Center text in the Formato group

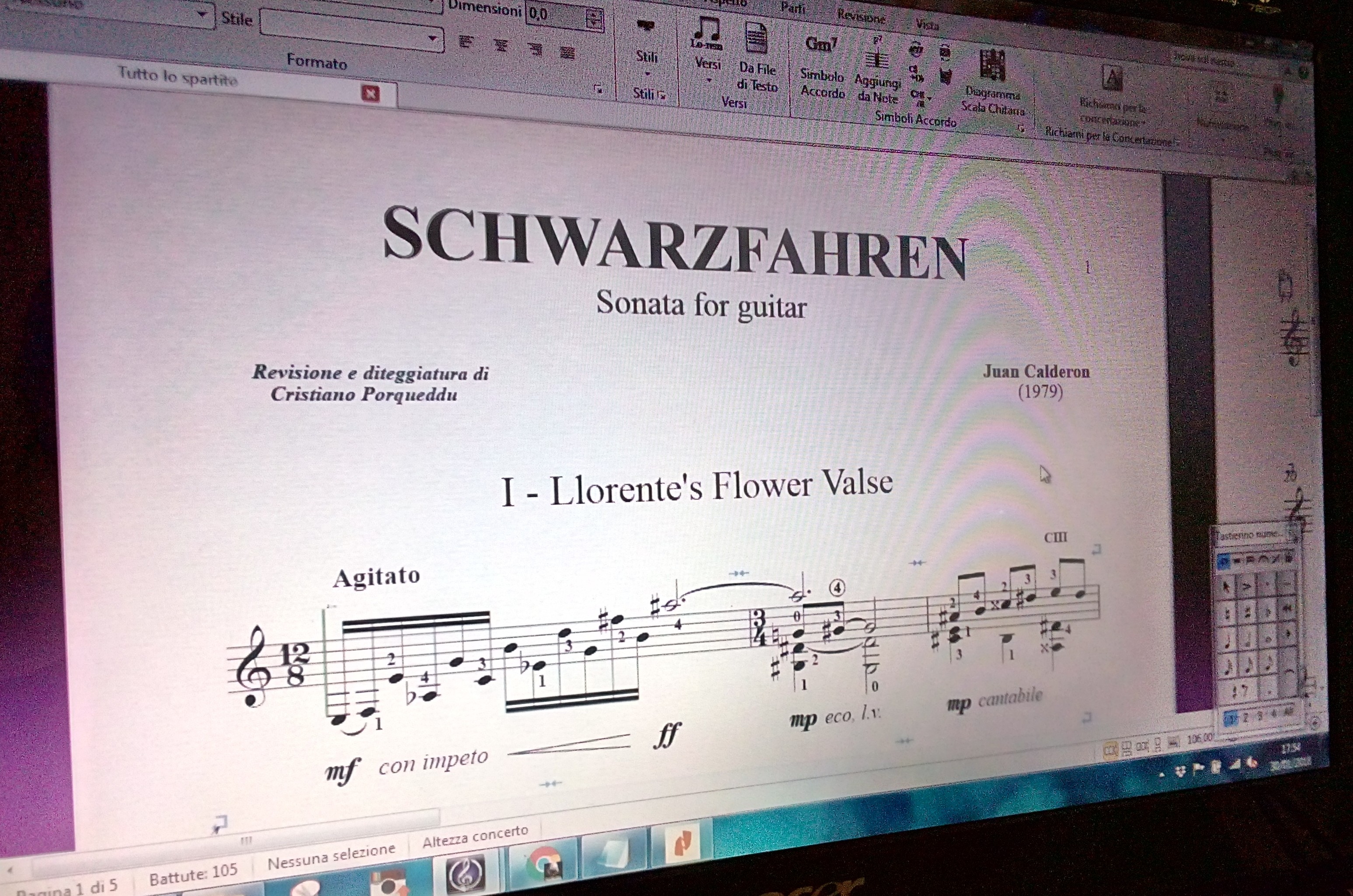[501, 45]
